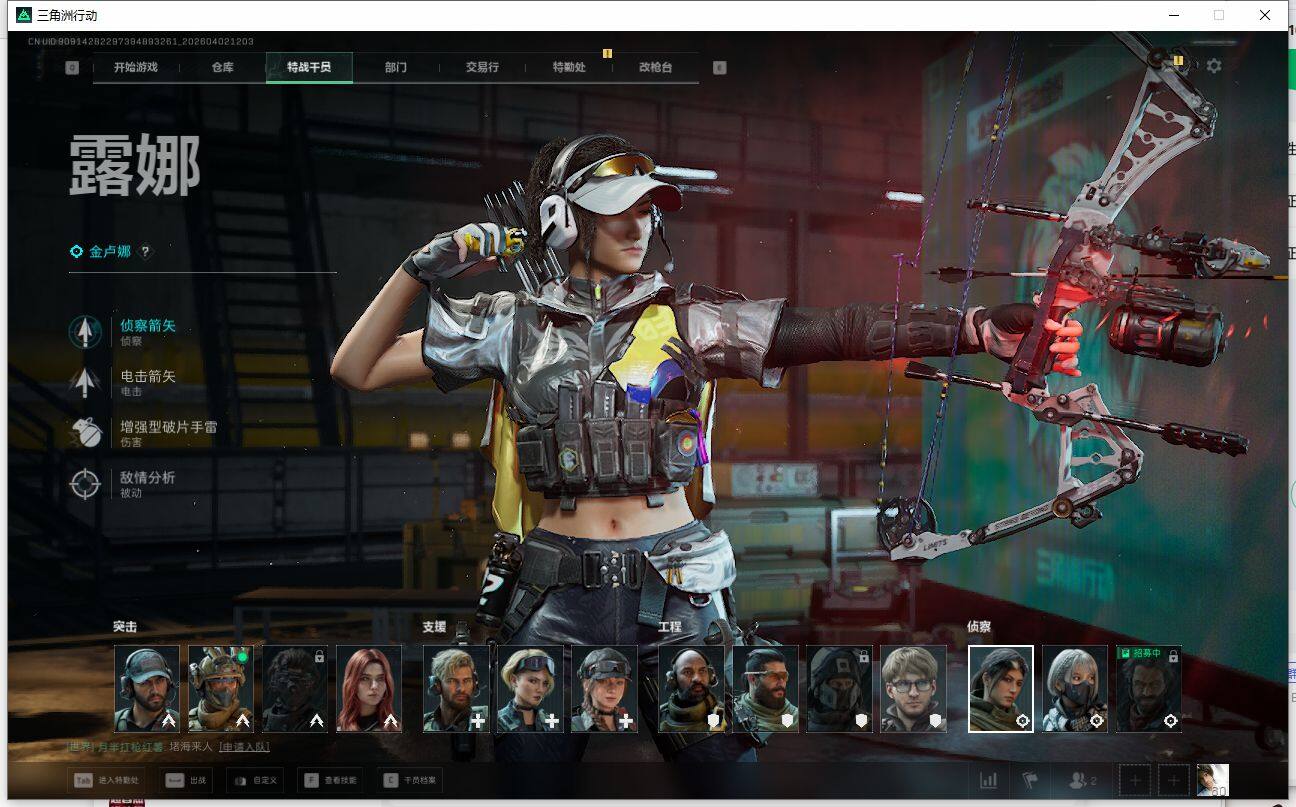Click the E next-tab key icon

point(718,68)
